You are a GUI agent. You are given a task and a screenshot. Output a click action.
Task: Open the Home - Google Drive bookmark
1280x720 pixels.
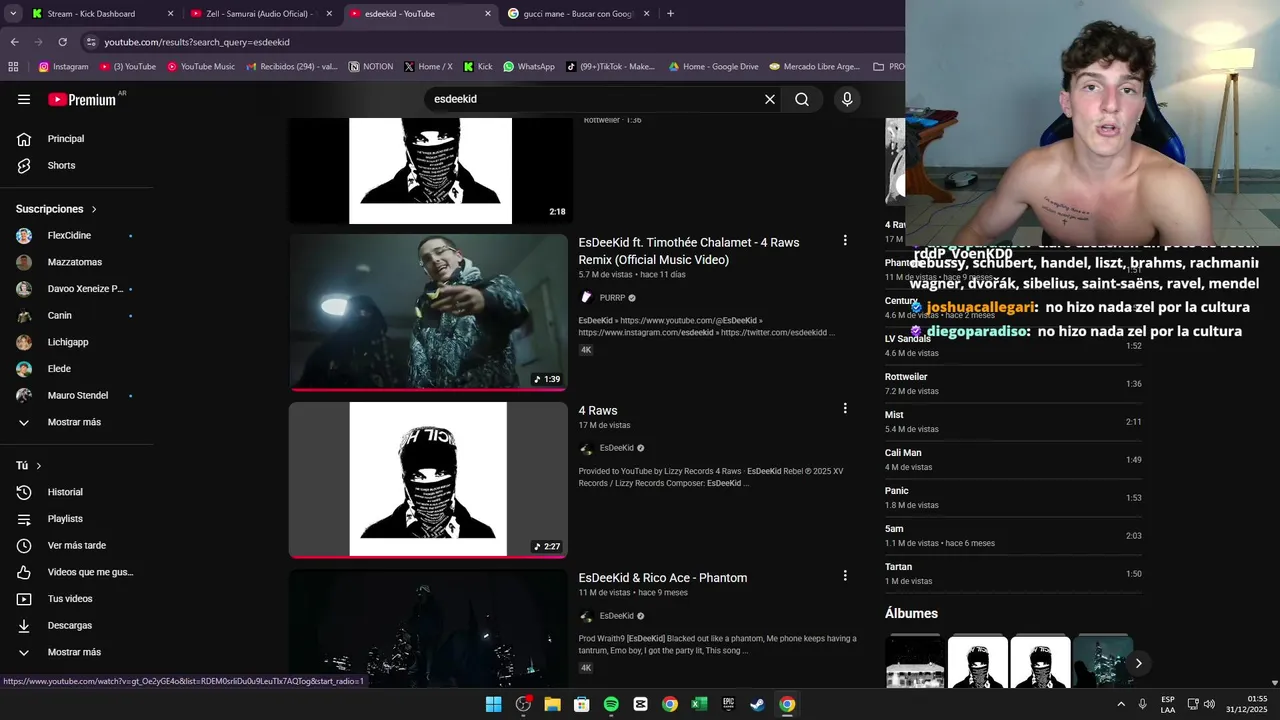tap(714, 67)
